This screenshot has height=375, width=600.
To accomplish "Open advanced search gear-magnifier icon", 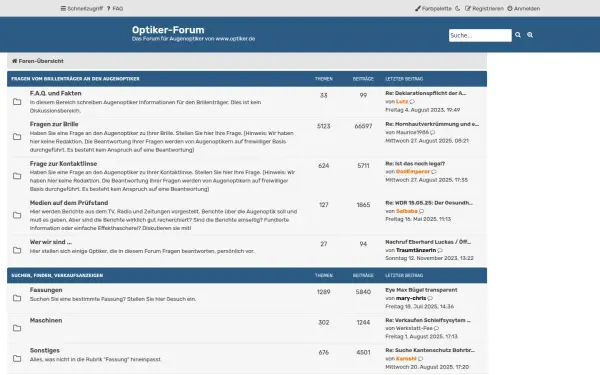I will (530, 35).
